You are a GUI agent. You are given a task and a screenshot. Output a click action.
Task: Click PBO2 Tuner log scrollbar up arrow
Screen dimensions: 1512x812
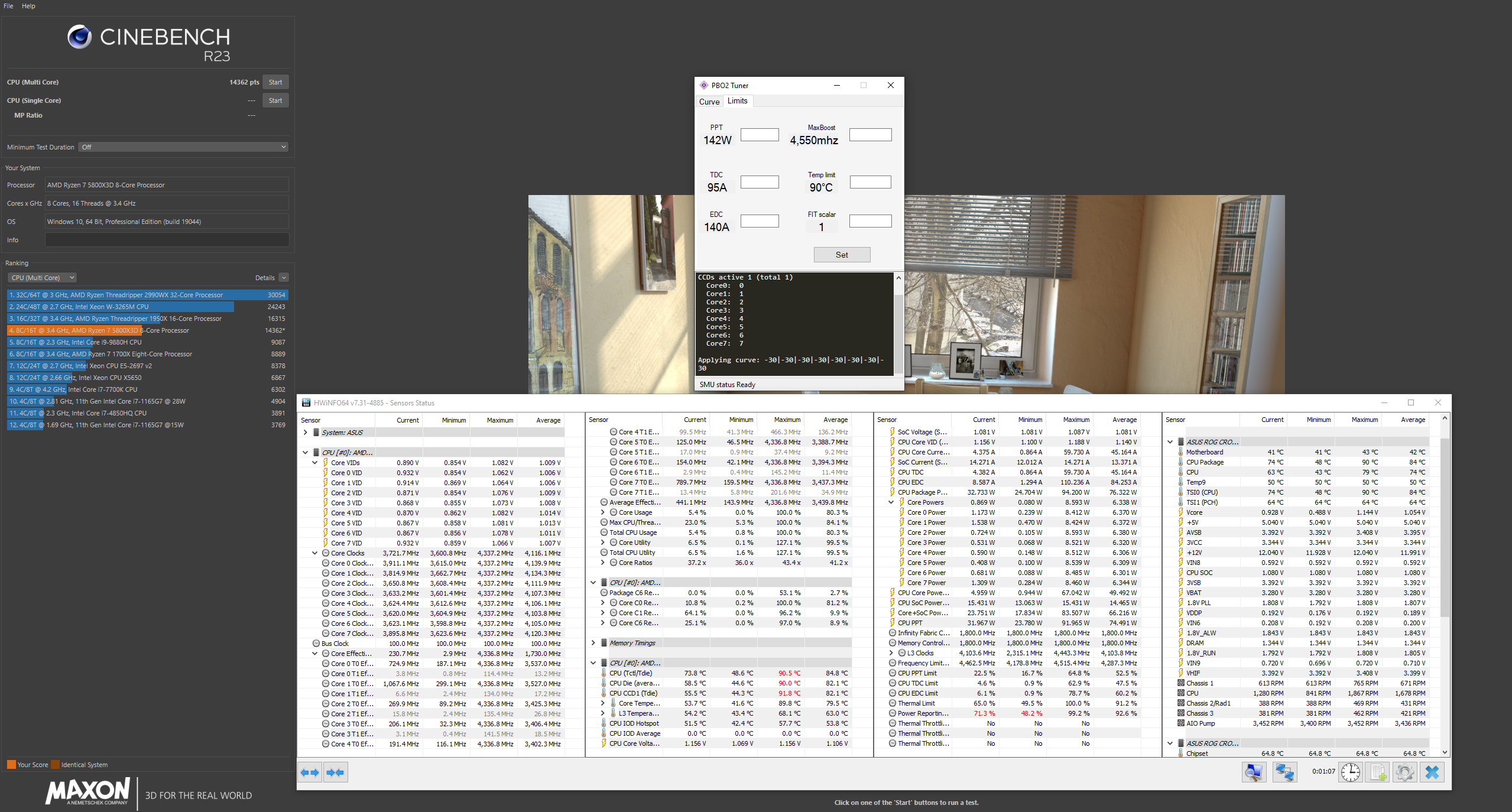(898, 278)
